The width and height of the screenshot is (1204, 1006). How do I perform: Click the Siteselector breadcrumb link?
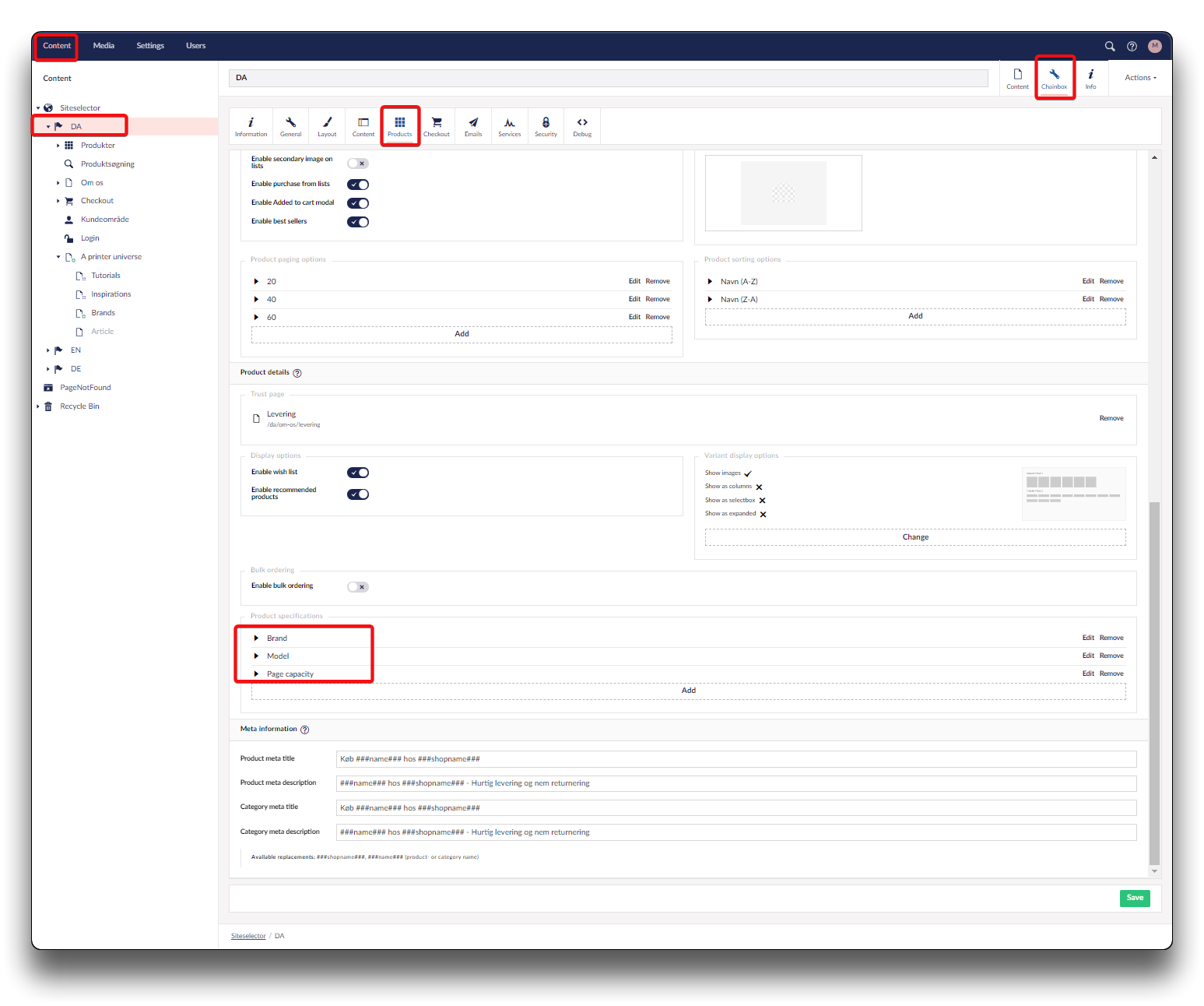point(248,936)
